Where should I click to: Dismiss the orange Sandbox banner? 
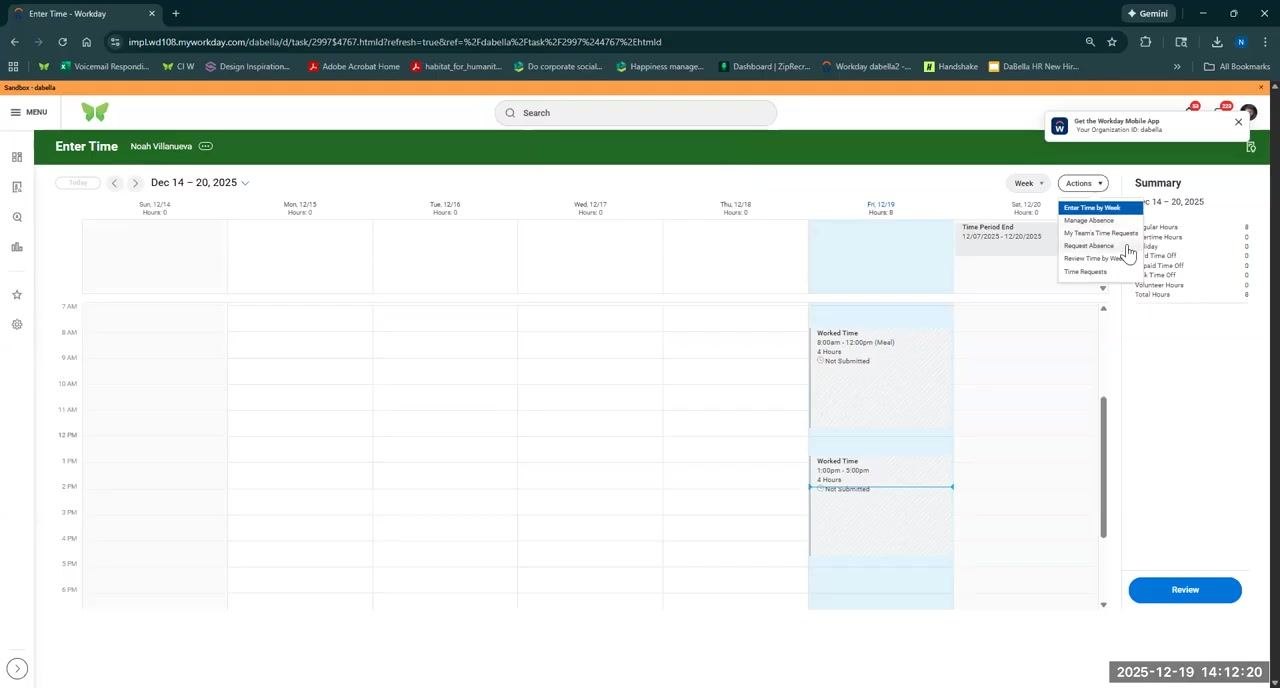[x=1261, y=87]
